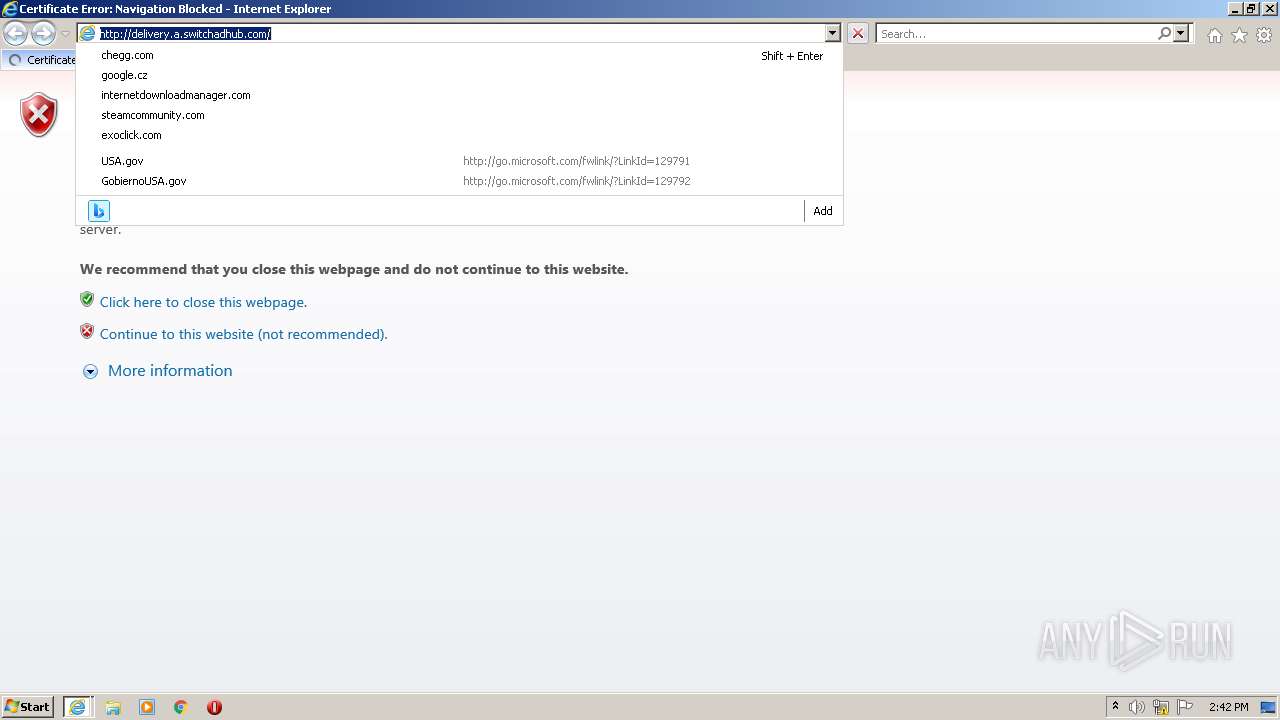Choose google.cz from the suggestions
Screen dimensions: 1280x720
click(x=460, y=75)
